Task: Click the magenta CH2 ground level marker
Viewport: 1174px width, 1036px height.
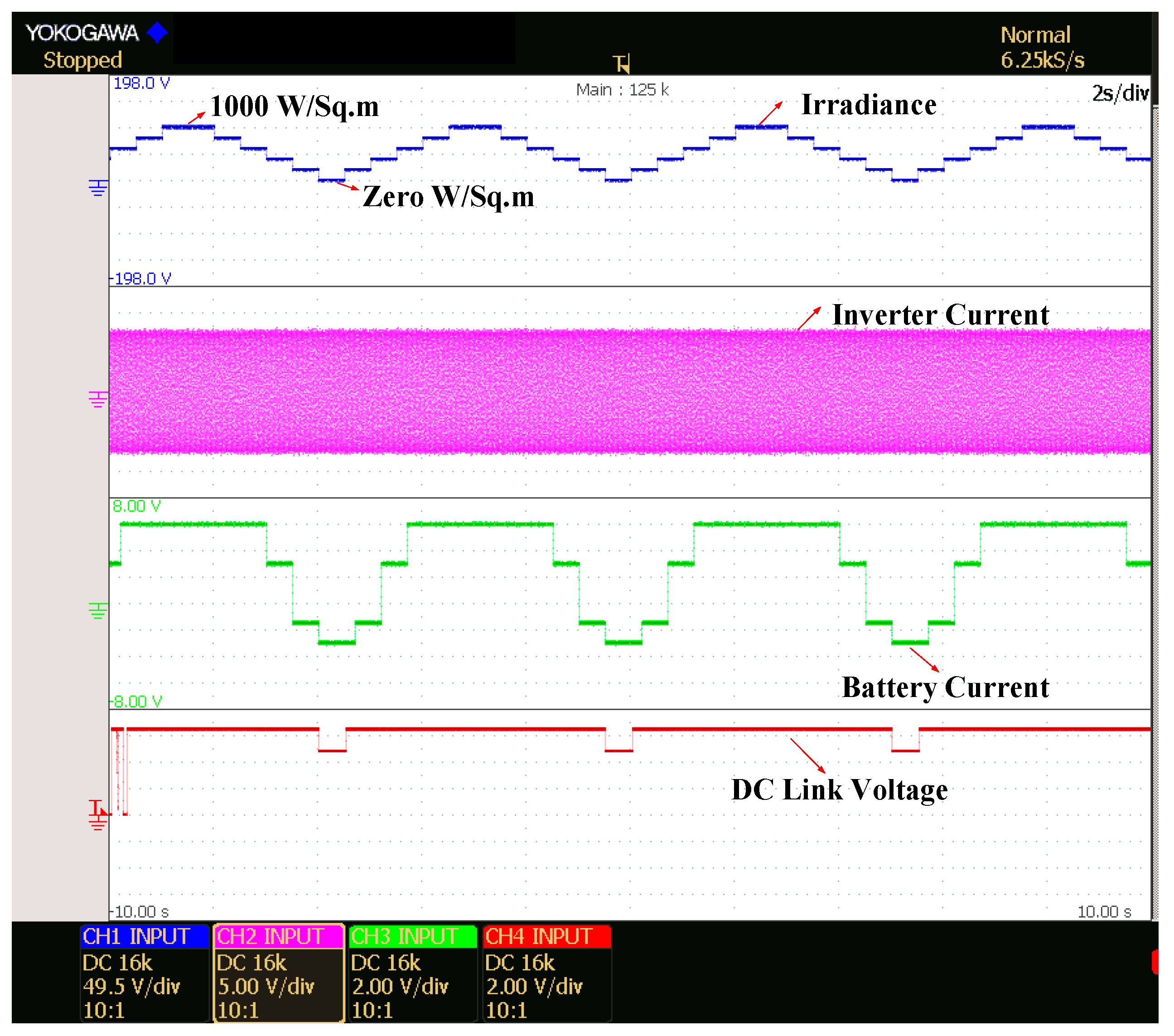Action: [97, 399]
